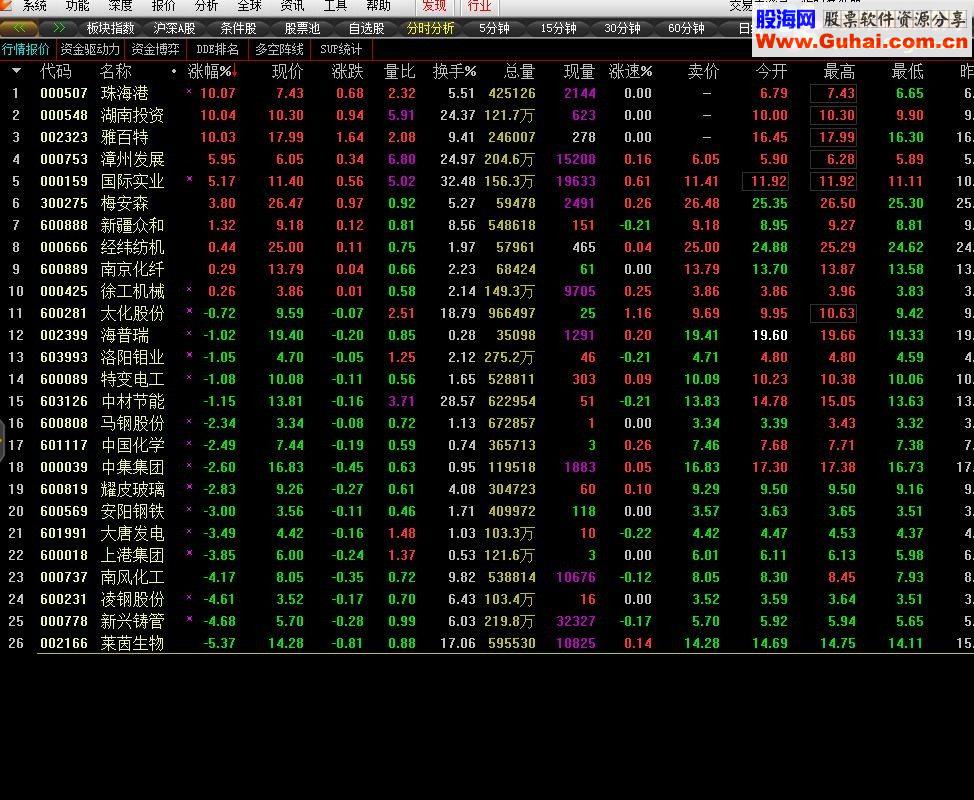The height and width of the screenshot is (800, 974).
Task: Select 股票池 in the toolbar
Action: [303, 29]
